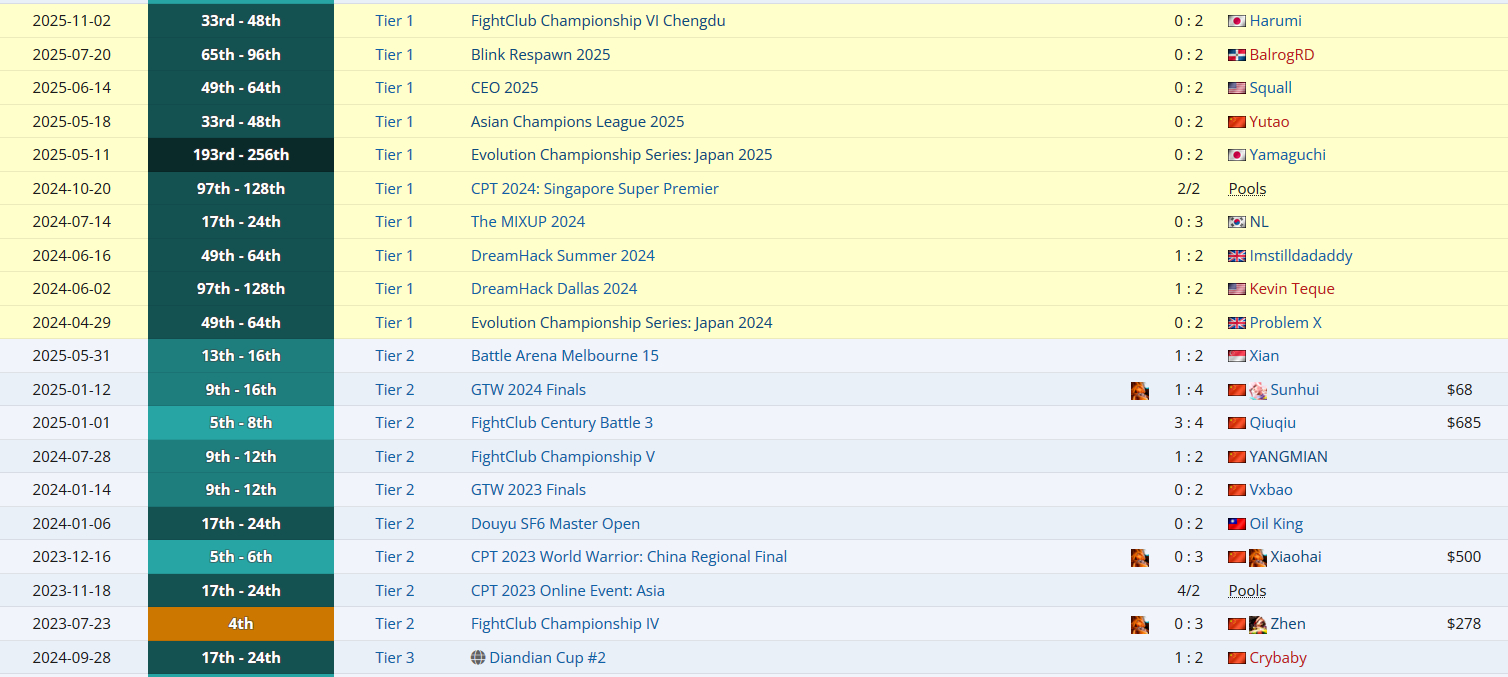Click the 5th - 6th placement cell
This screenshot has height=677, width=1508.
(x=241, y=557)
